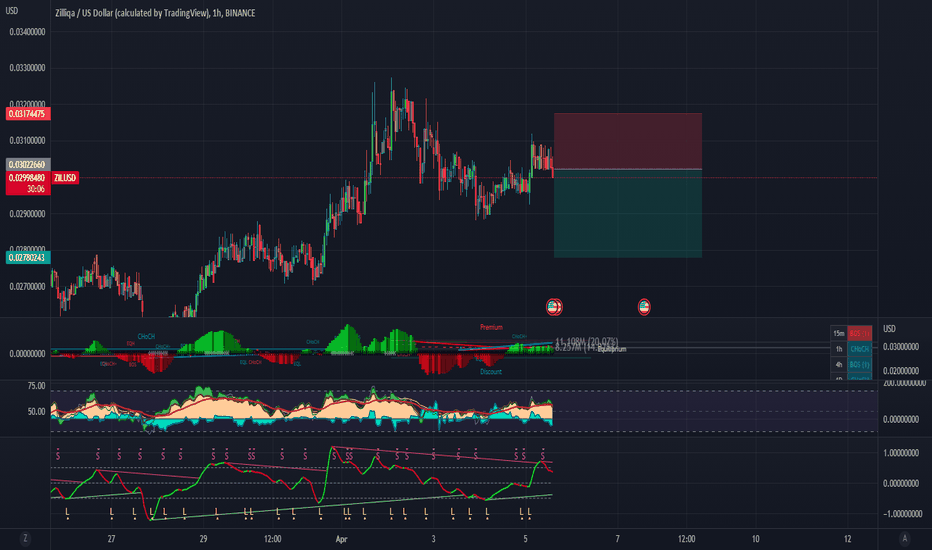Click the 0.02900000 price axis label
932x550 pixels.
tap(27, 214)
